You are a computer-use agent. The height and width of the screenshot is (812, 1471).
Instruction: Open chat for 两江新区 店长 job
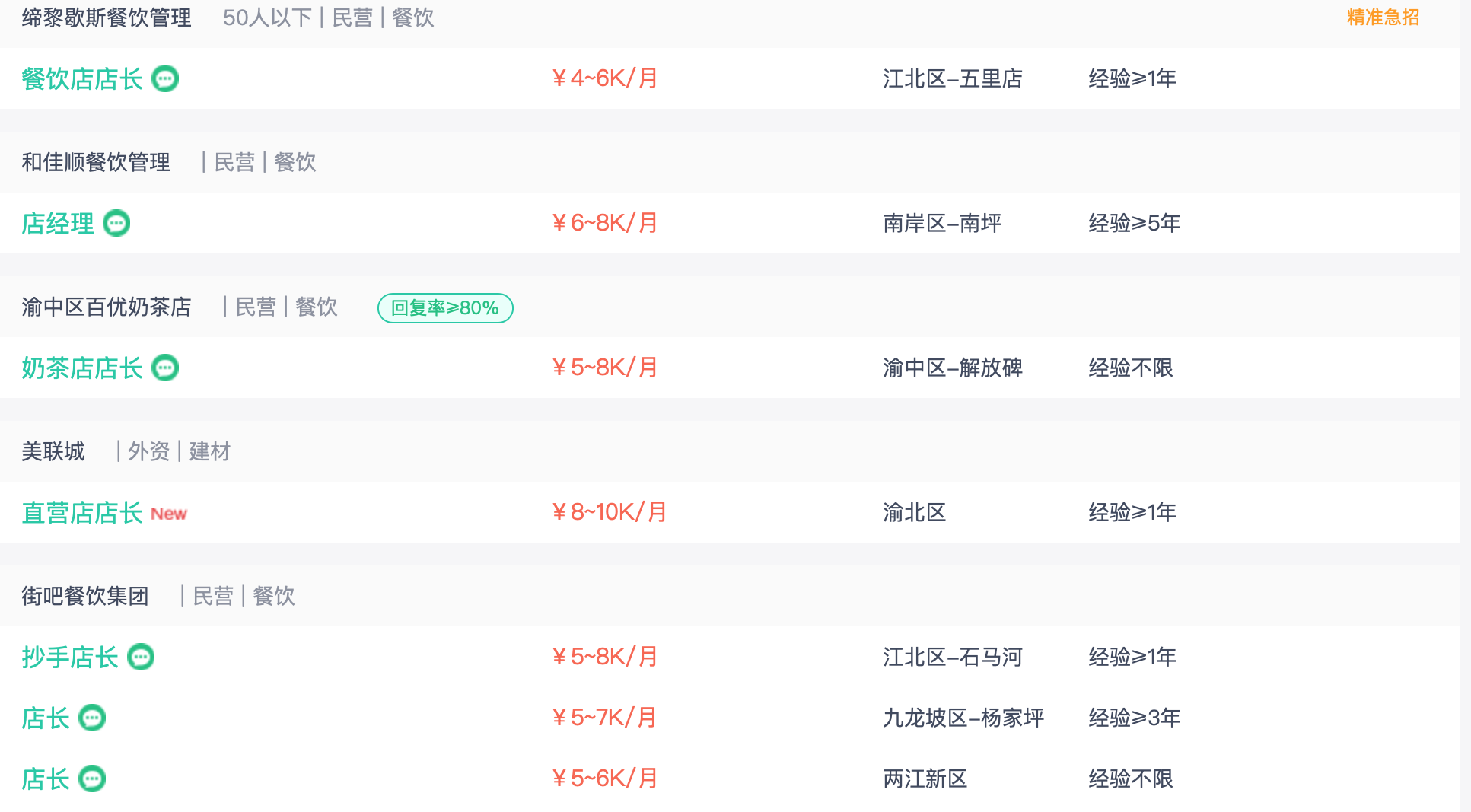[x=92, y=779]
